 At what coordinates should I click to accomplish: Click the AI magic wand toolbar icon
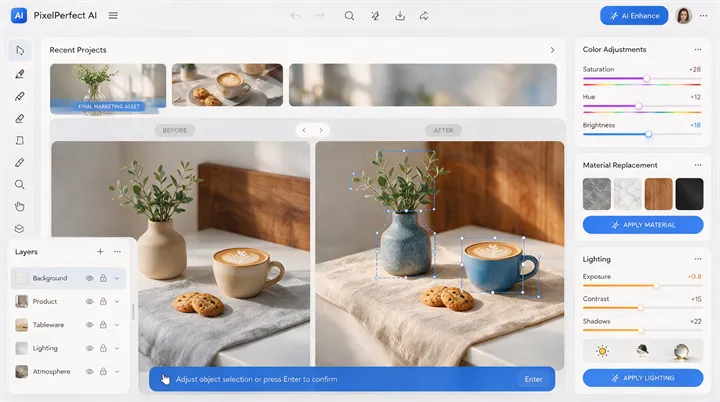(375, 16)
